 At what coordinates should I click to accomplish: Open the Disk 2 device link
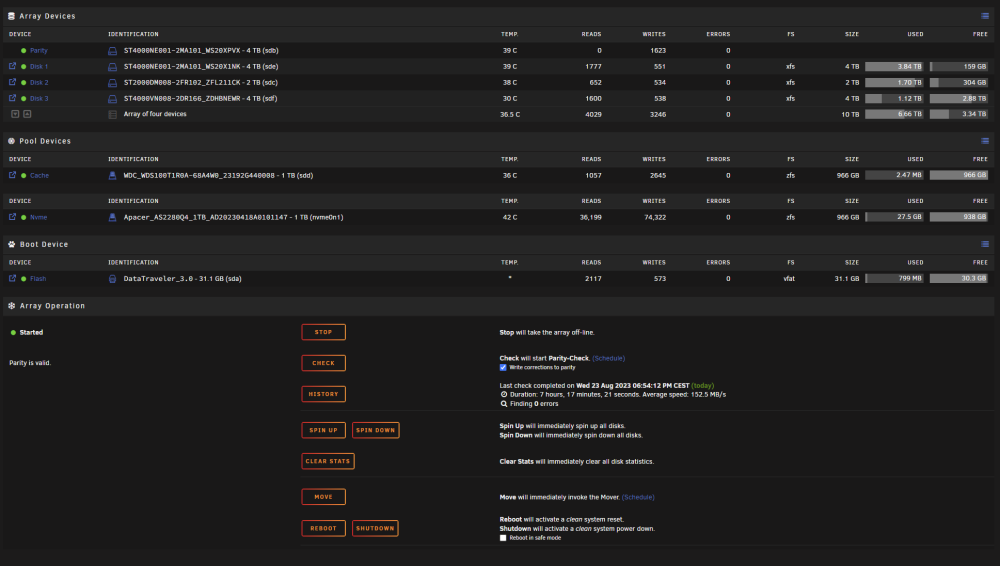tap(39, 82)
